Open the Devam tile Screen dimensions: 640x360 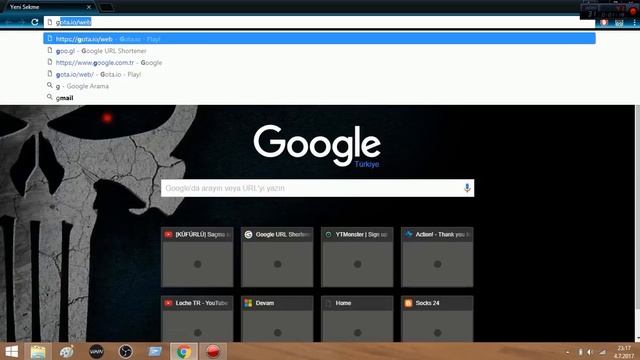pos(277,319)
